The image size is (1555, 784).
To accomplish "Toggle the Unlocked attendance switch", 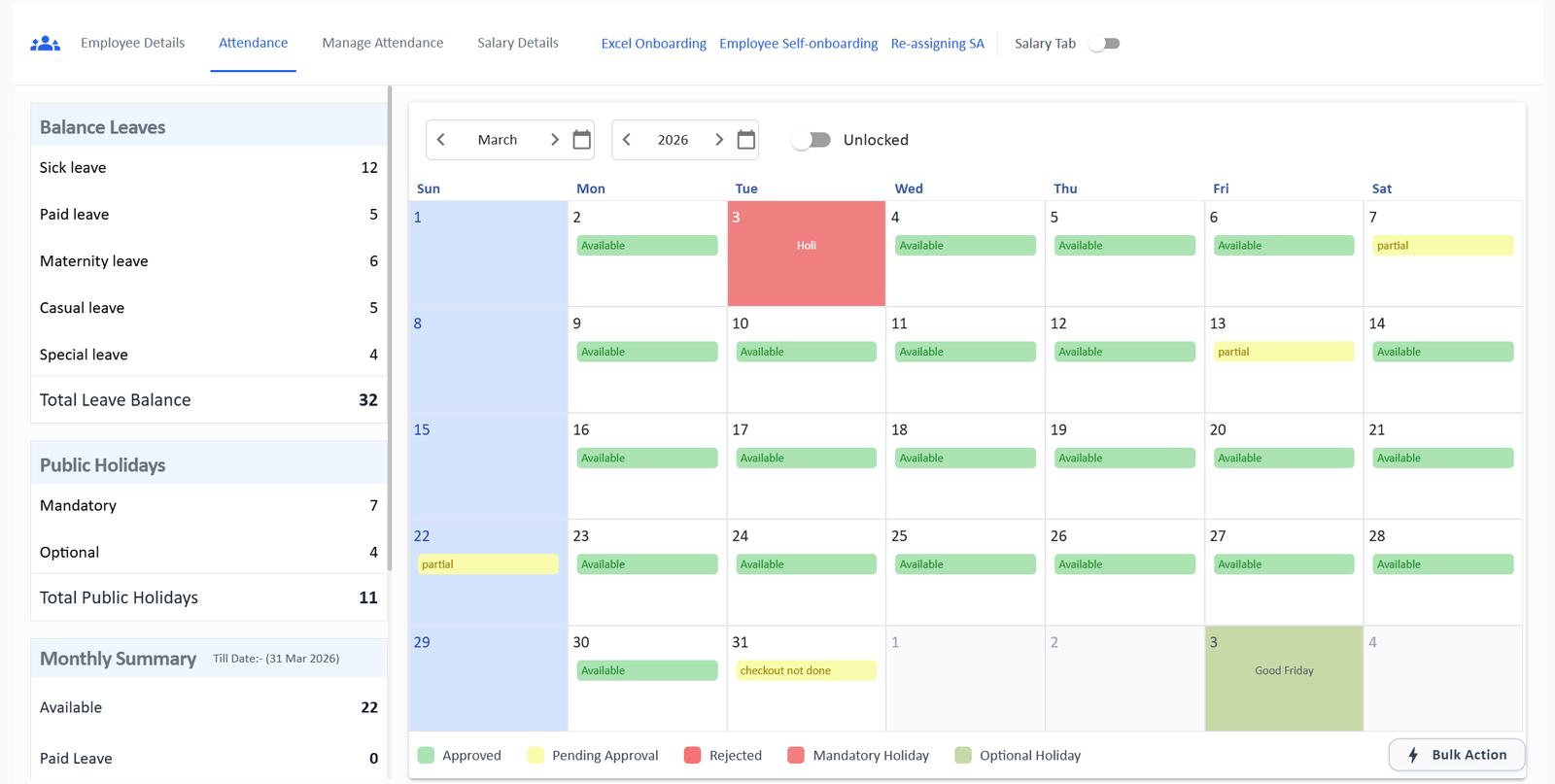I will [x=811, y=140].
